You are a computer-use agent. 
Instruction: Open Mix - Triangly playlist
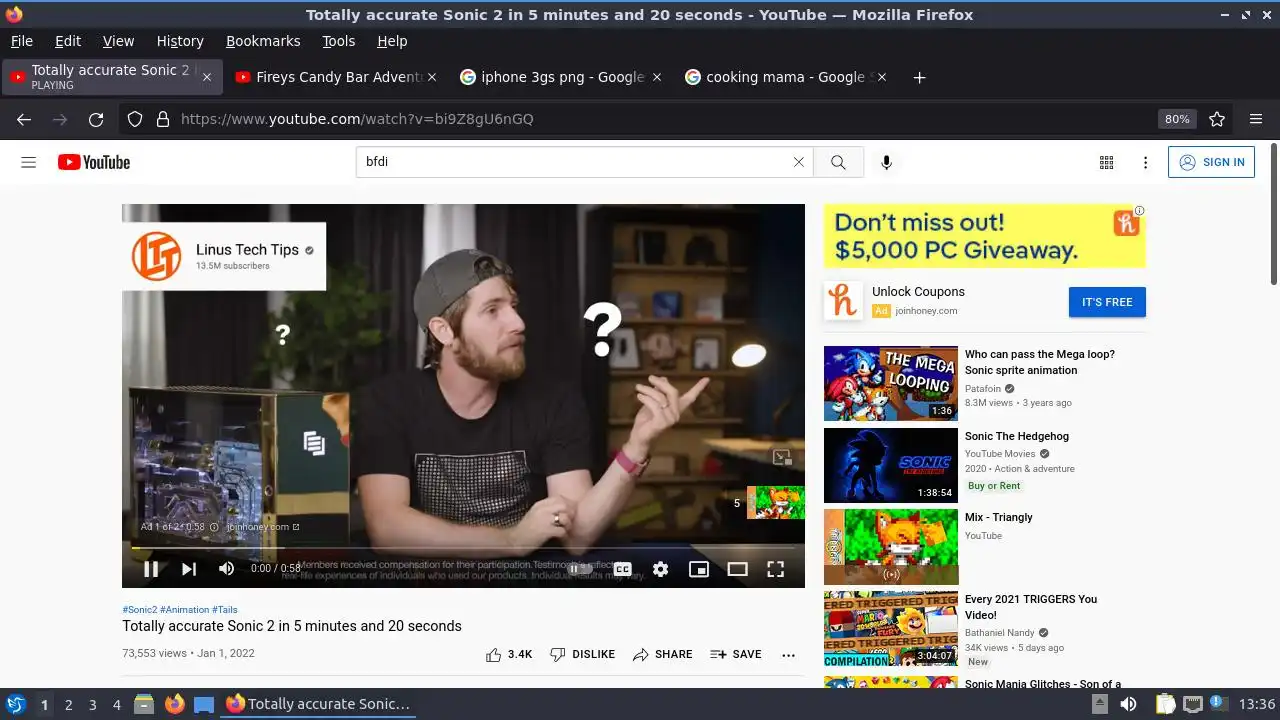coord(890,547)
